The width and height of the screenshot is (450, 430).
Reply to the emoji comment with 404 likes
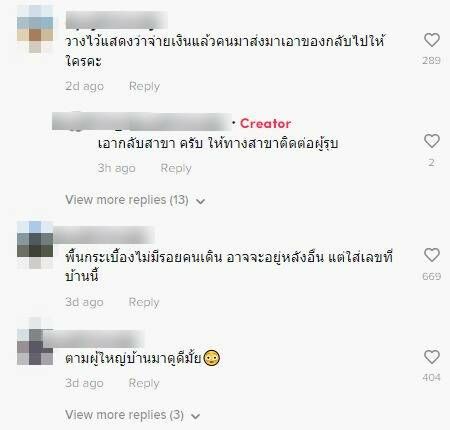[x=144, y=383]
